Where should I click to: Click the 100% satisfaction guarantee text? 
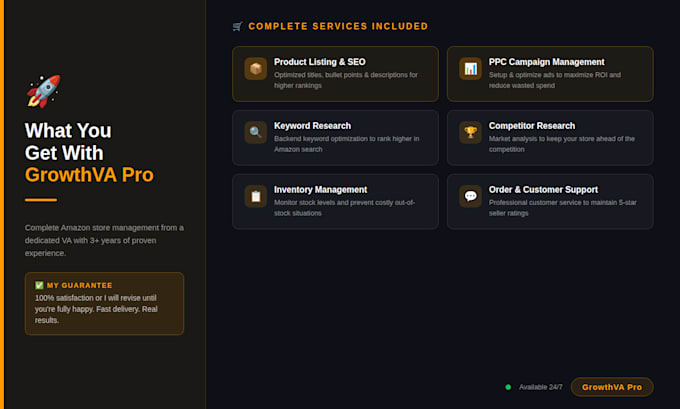point(96,309)
